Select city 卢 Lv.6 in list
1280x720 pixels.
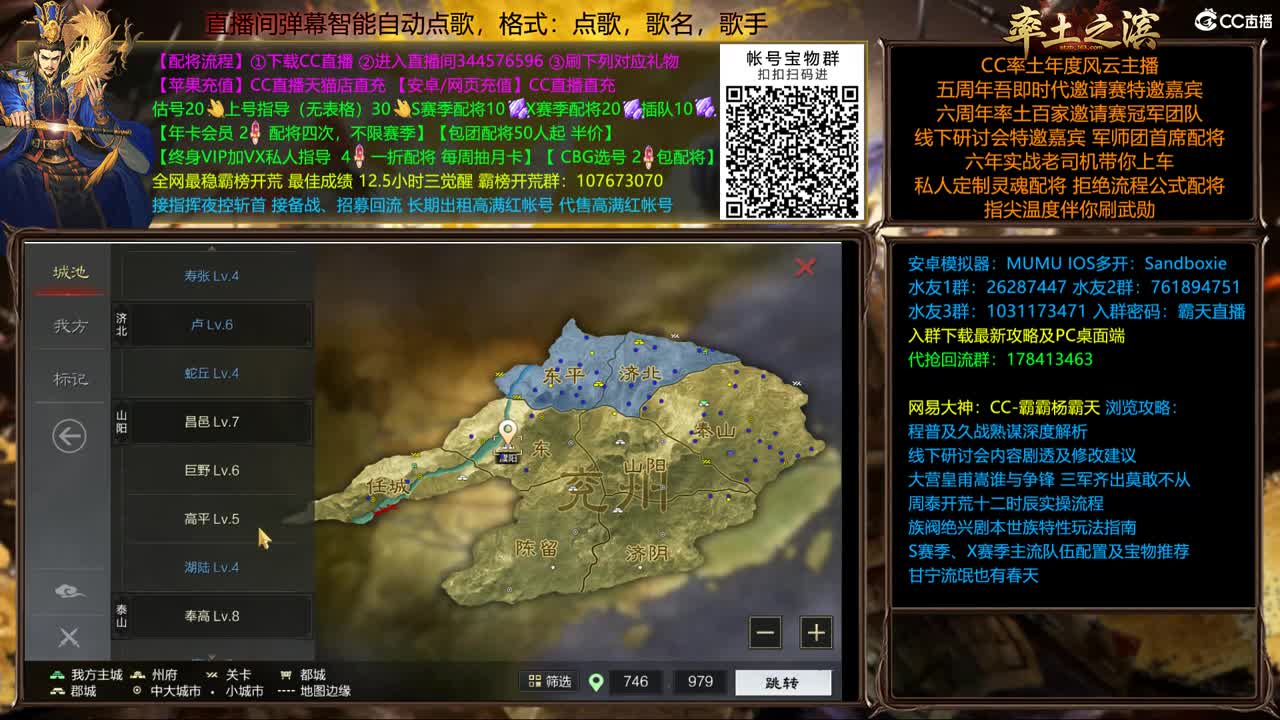(211, 325)
